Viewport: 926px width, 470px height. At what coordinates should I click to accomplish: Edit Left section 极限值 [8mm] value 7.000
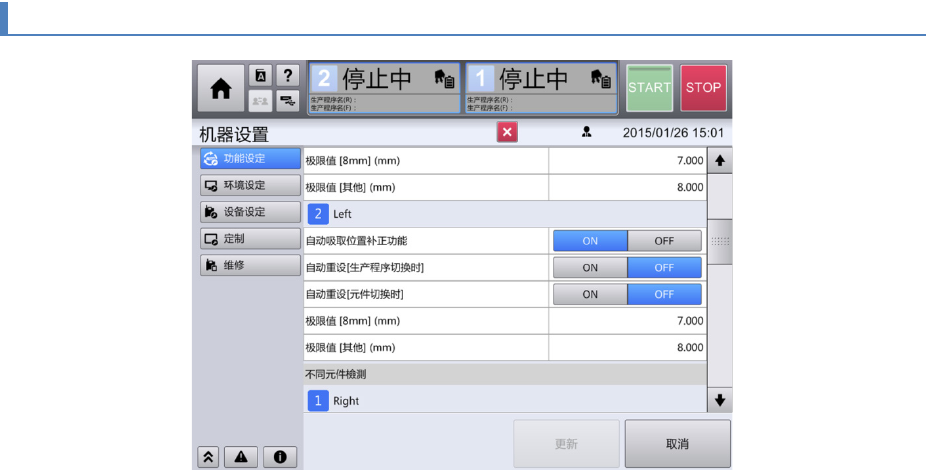[627, 321]
